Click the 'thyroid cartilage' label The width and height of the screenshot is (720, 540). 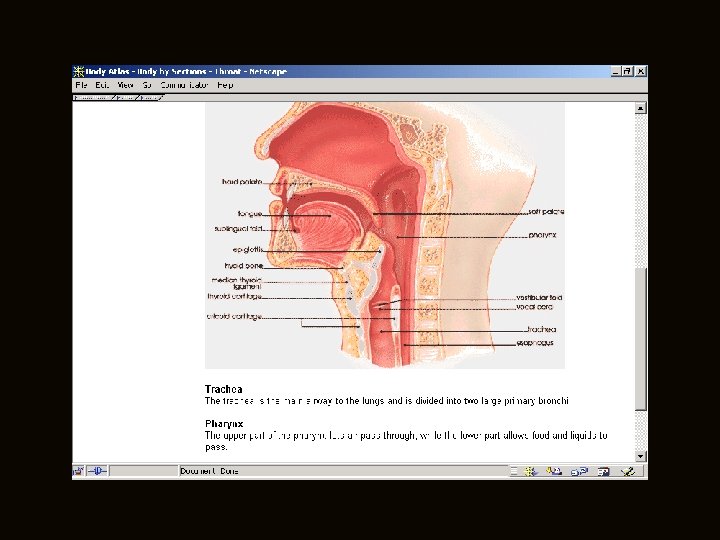(234, 297)
